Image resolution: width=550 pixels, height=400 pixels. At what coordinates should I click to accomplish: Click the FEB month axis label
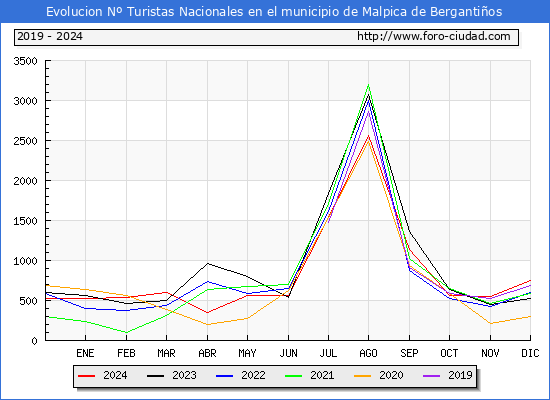(x=126, y=353)
